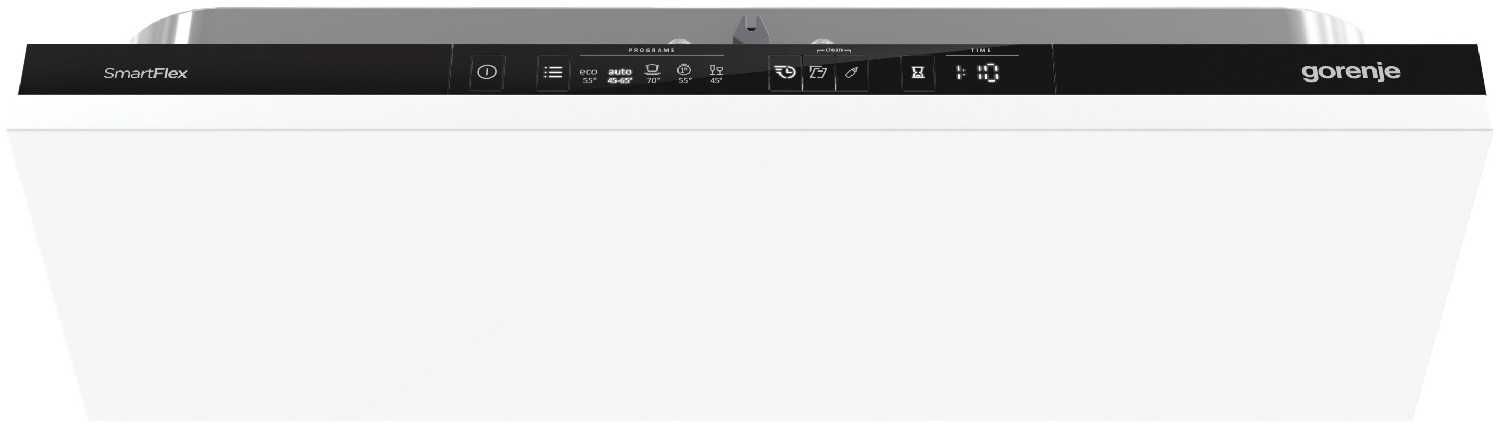This screenshot has height=427, width=1500.
Task: Choose the 1-hour 55° program
Action: pos(684,74)
